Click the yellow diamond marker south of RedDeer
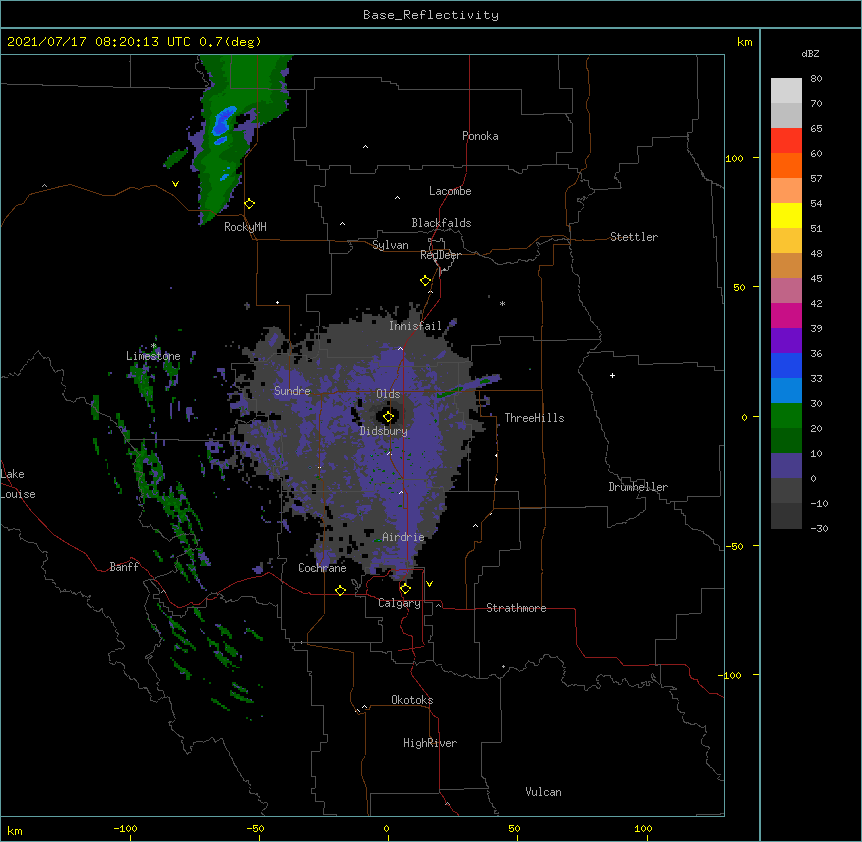This screenshot has height=842, width=862. [x=425, y=281]
